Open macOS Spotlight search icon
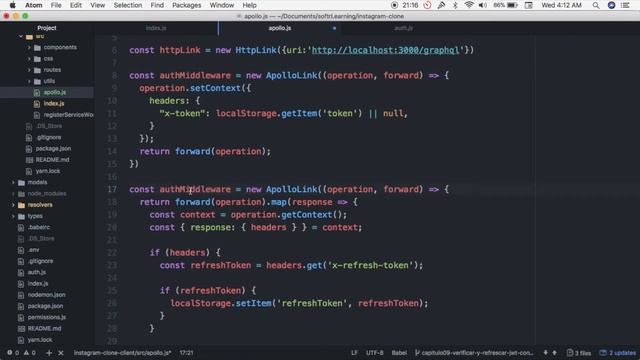The image size is (640, 360). coord(596,5)
